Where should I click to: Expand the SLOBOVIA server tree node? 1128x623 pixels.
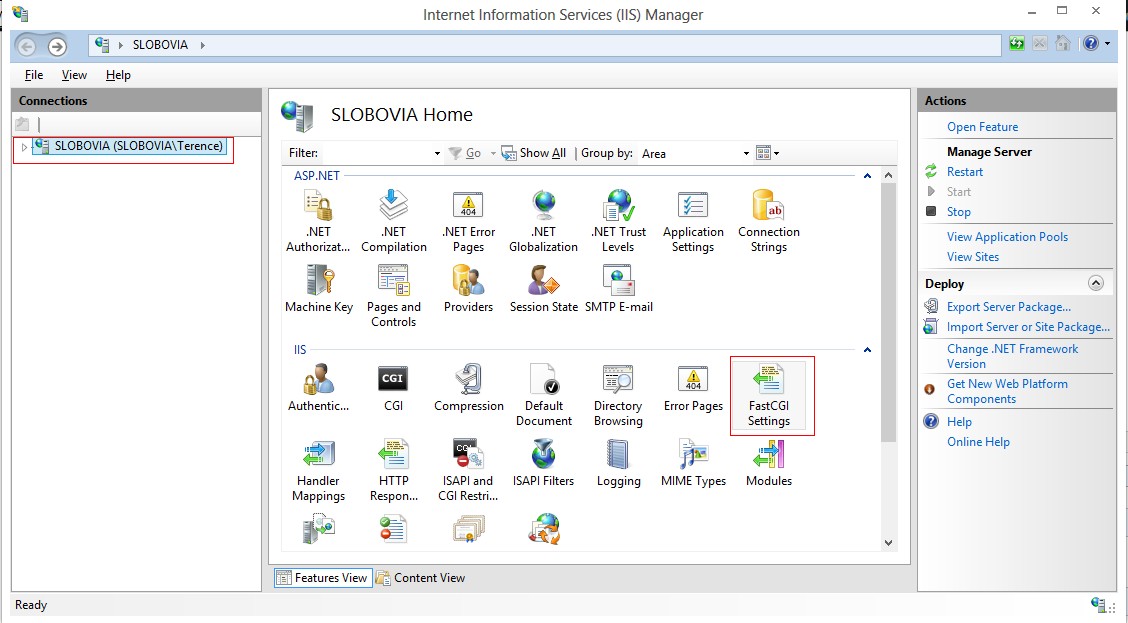(x=24, y=147)
